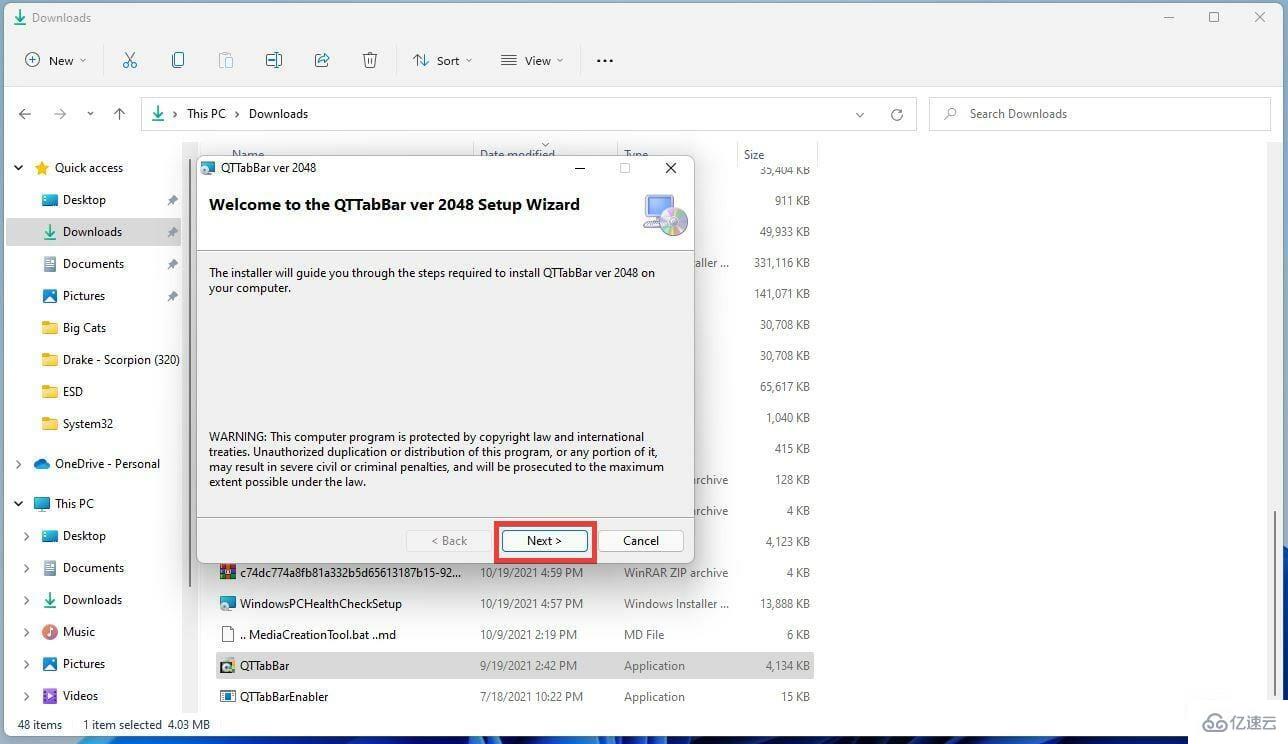Click the Share icon in toolbar
The width and height of the screenshot is (1288, 744).
point(322,60)
